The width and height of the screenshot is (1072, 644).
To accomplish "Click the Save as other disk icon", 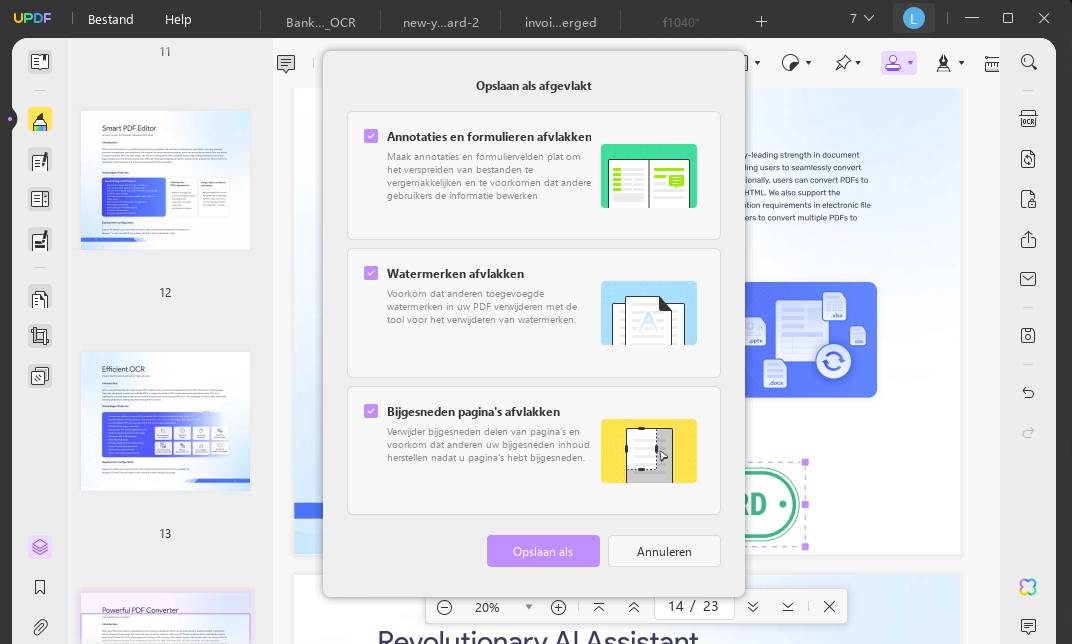I will click(1028, 335).
